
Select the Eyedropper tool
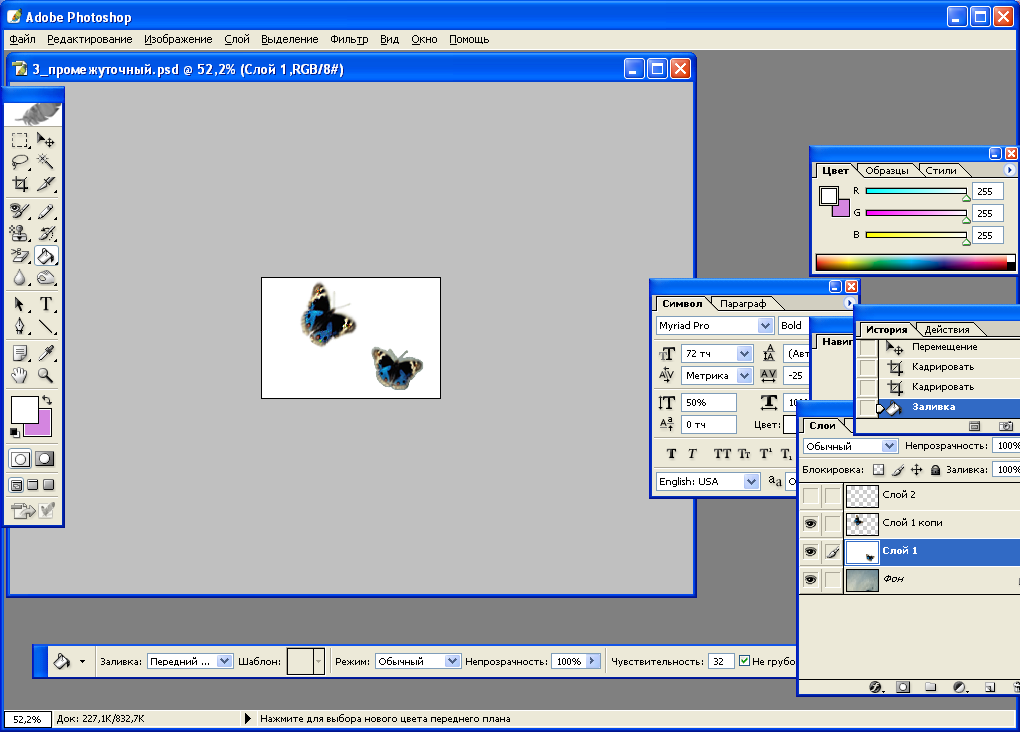tap(46, 353)
